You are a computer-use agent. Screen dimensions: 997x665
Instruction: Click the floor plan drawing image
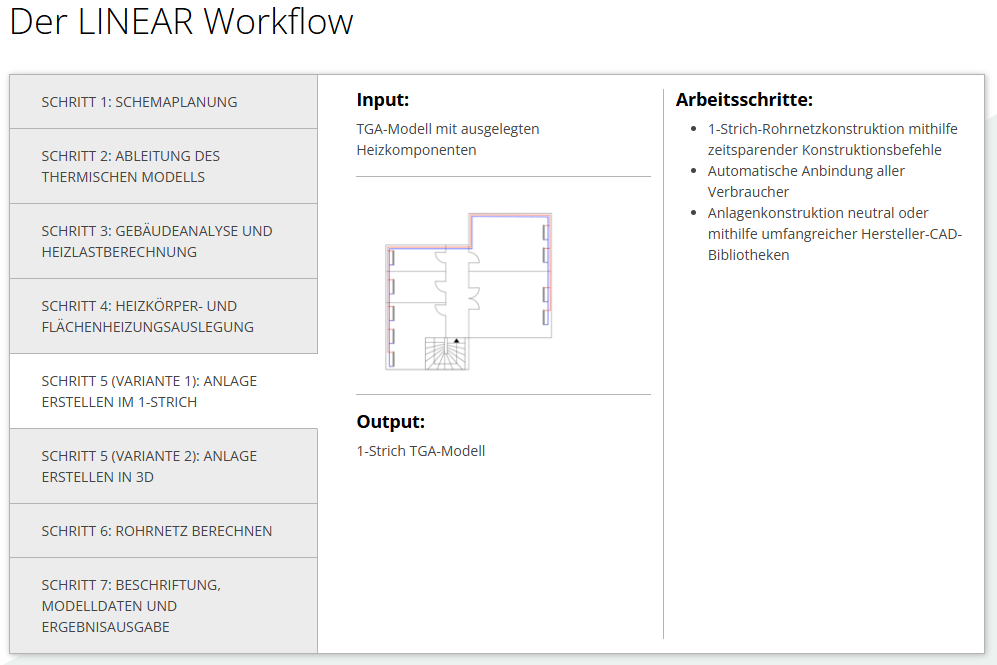point(468,290)
